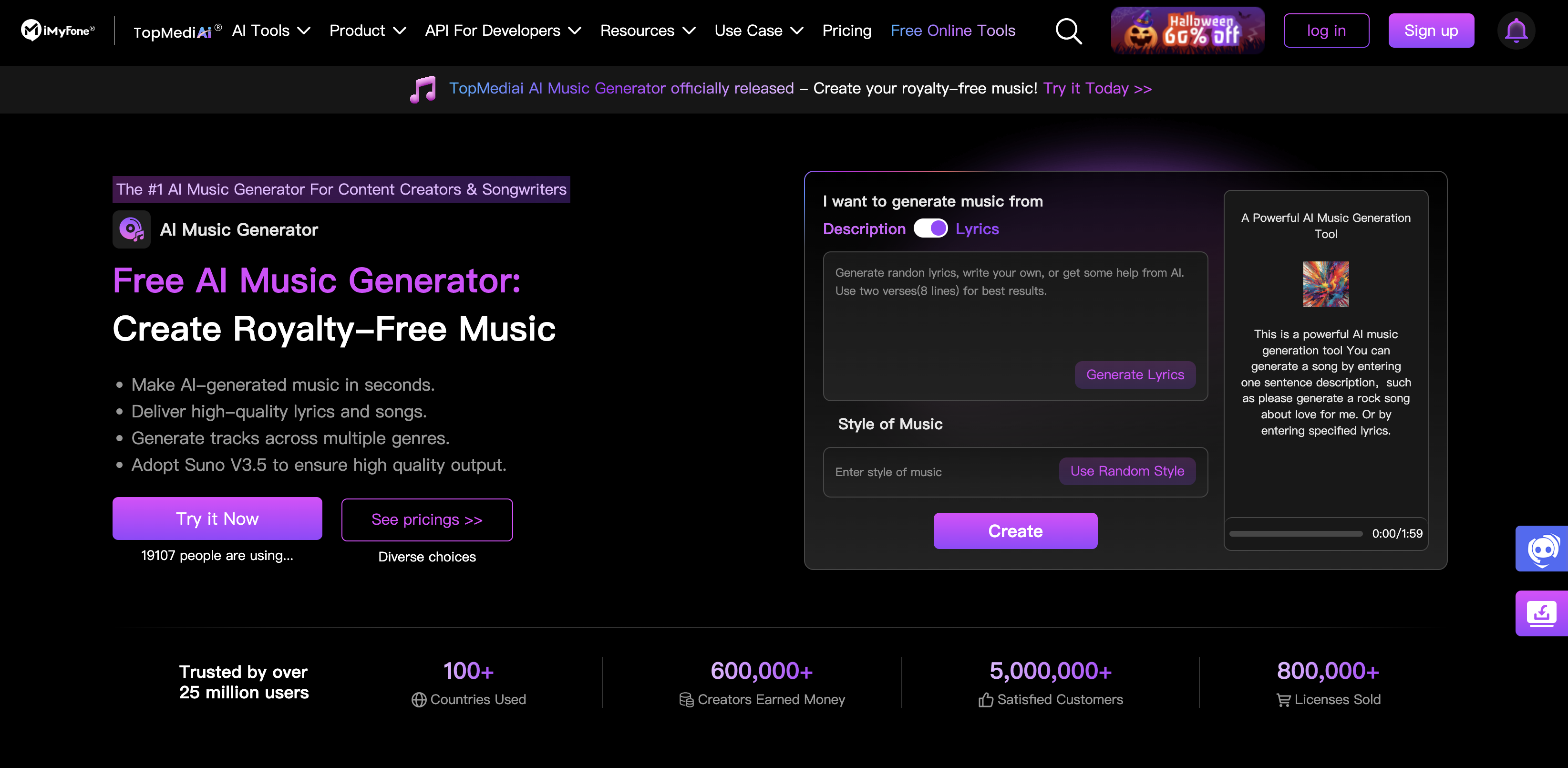The height and width of the screenshot is (768, 1568).
Task: Click the music note icon in announcement bar
Action: click(423, 89)
